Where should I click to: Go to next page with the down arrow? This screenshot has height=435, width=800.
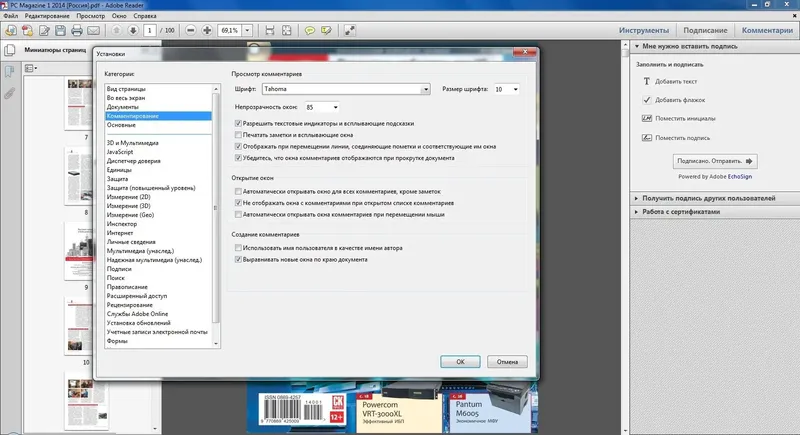pos(133,31)
